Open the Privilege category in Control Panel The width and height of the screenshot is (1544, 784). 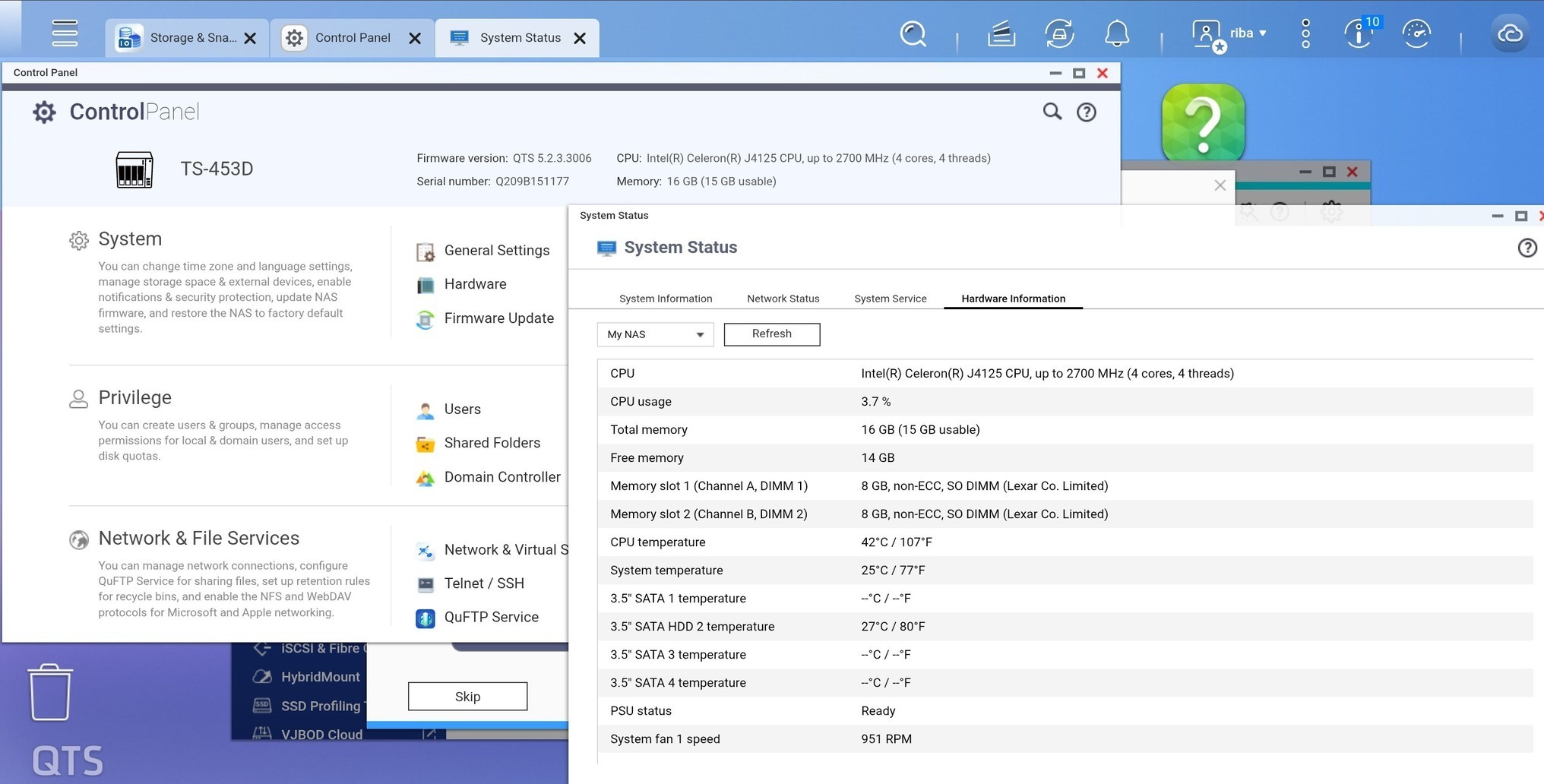coord(134,398)
